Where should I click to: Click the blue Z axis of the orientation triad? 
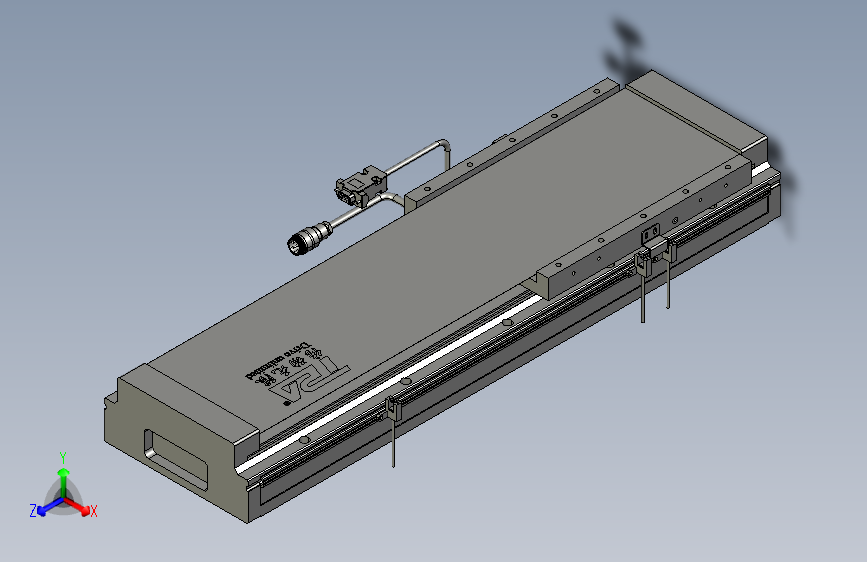(x=50, y=506)
